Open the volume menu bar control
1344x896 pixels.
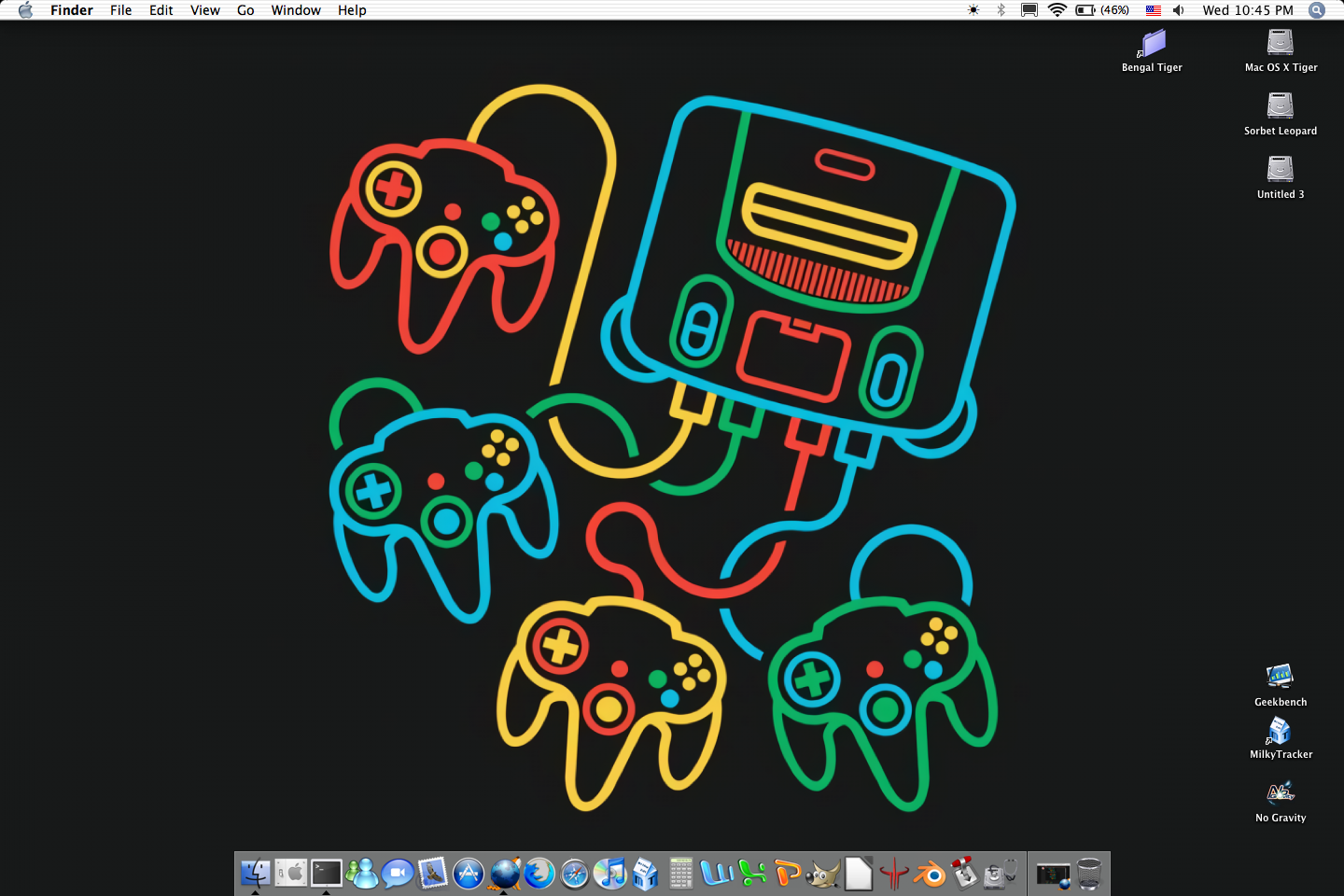[x=1179, y=10]
